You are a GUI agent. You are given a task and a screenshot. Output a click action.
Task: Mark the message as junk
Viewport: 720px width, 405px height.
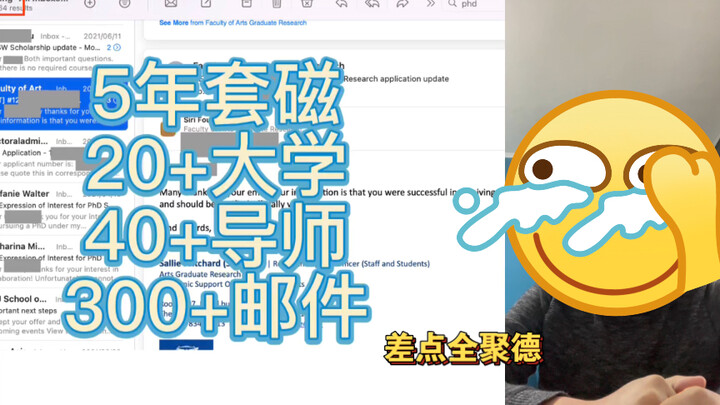310,6
